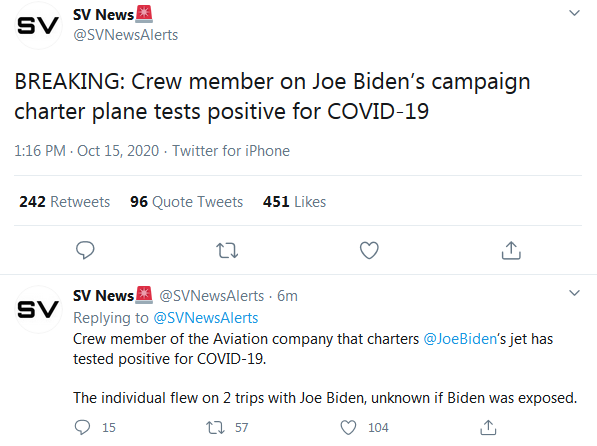Open the 1:16 PM Oct 15, 2020 timestamp
The height and width of the screenshot is (446, 597).
coord(86,151)
